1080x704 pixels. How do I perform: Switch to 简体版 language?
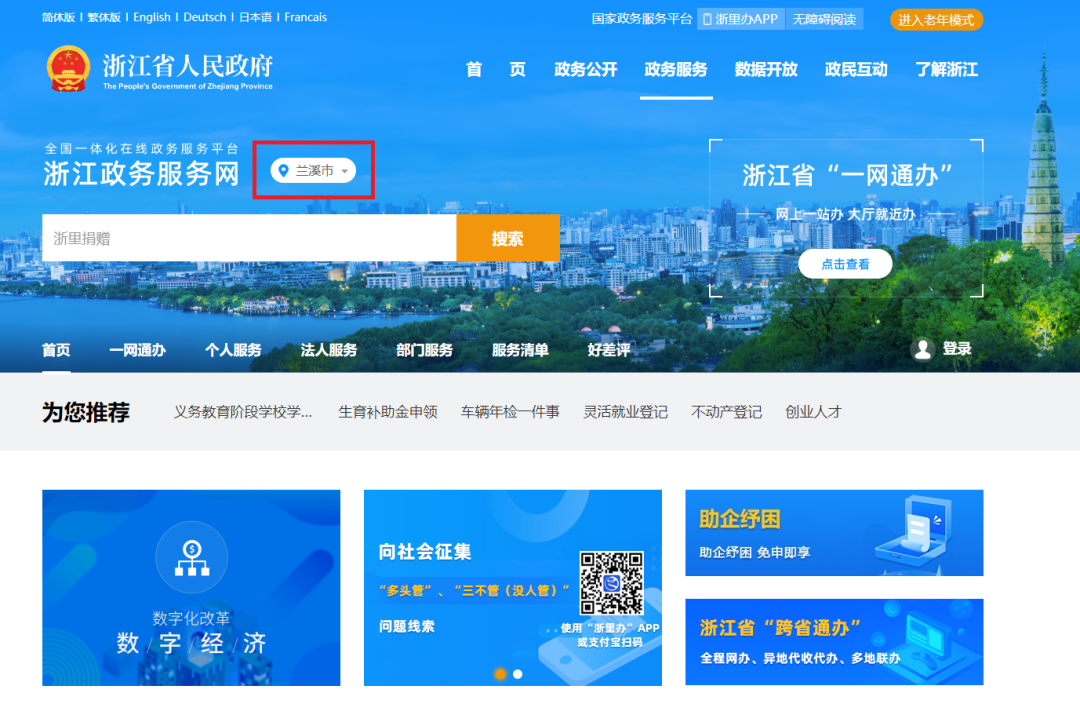pyautogui.click(x=59, y=17)
